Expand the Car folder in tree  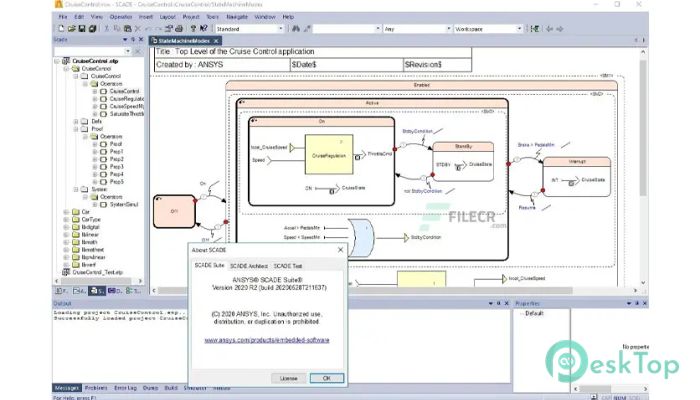click(67, 212)
